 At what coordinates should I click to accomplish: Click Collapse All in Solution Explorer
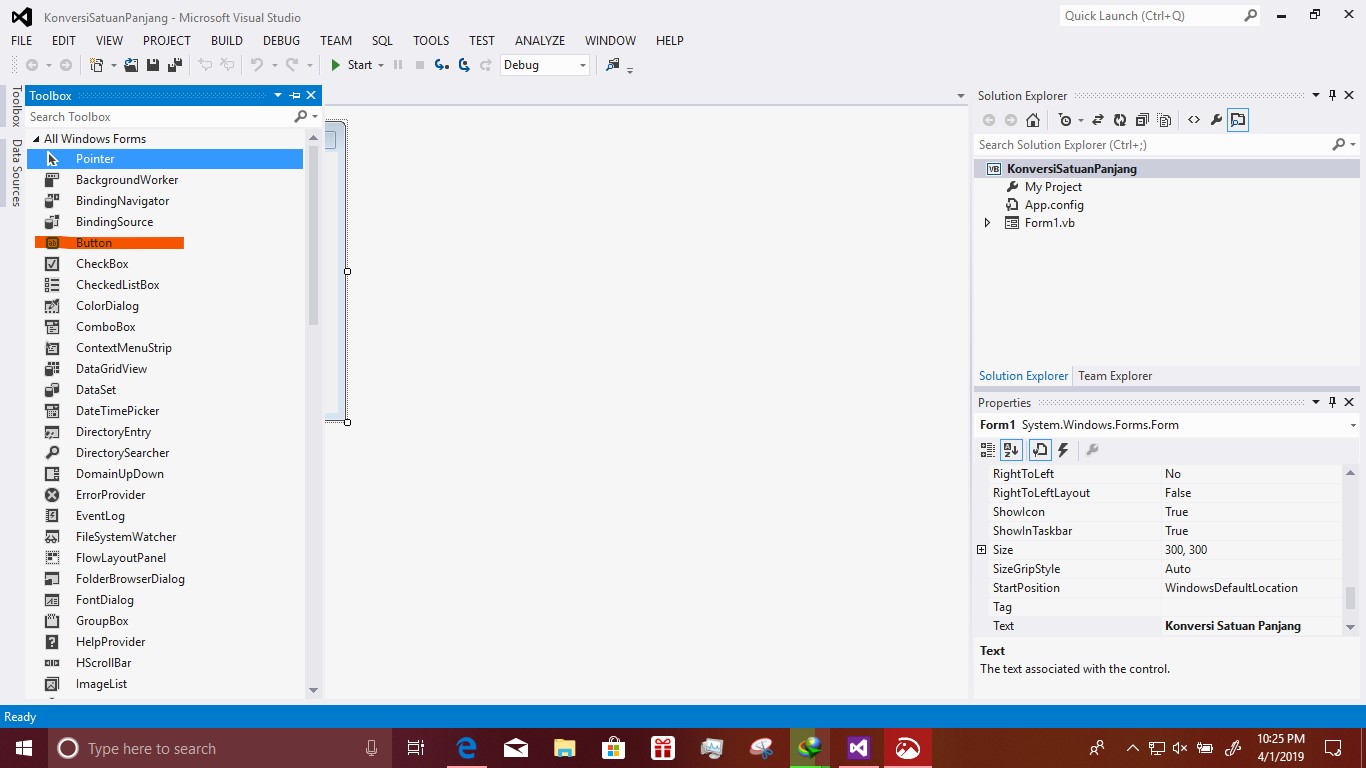(1142, 119)
